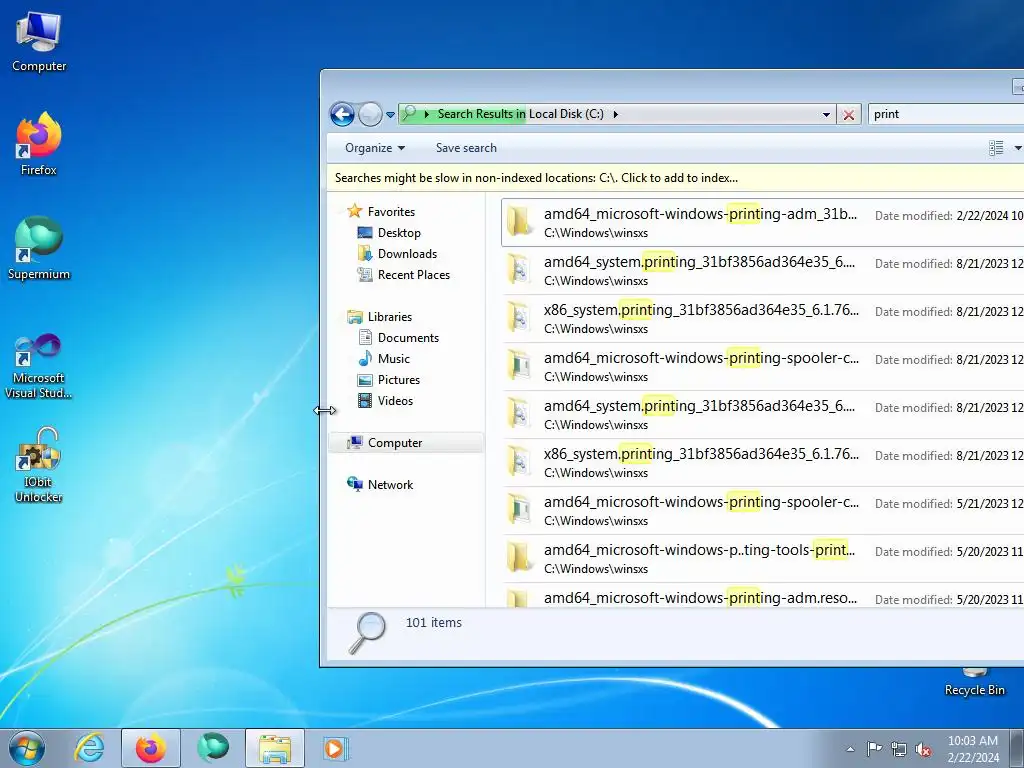
Task: Select amd64_microsoft-windows-p..ting-tools-print... result
Action: click(762, 559)
